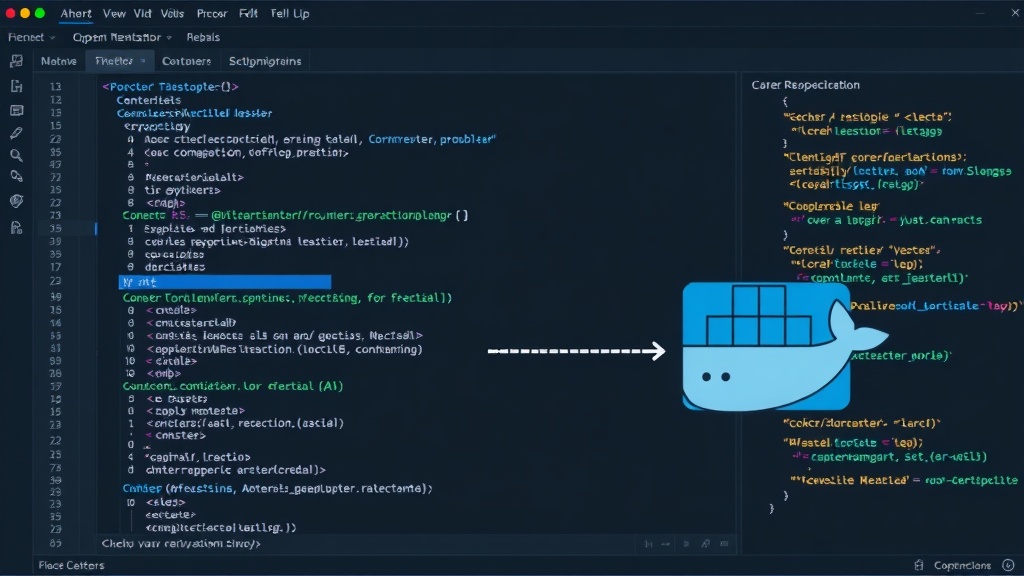Click the Contenitels code line
The image size is (1024, 576).
point(148,100)
